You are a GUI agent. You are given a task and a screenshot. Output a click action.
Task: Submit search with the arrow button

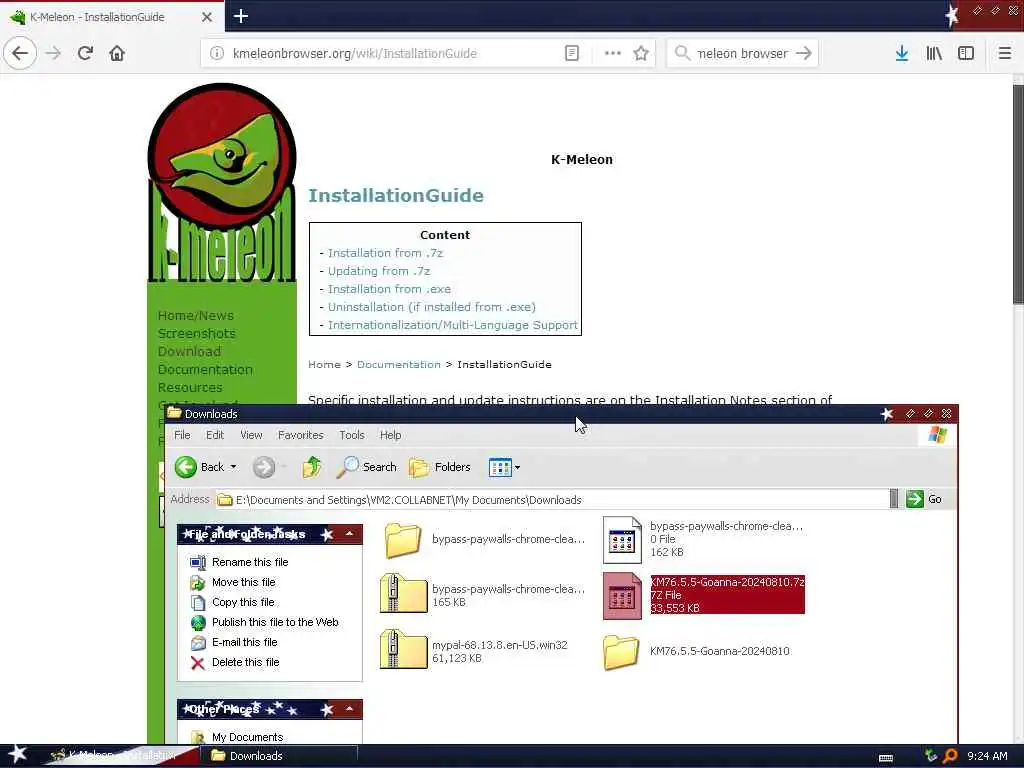click(x=804, y=53)
